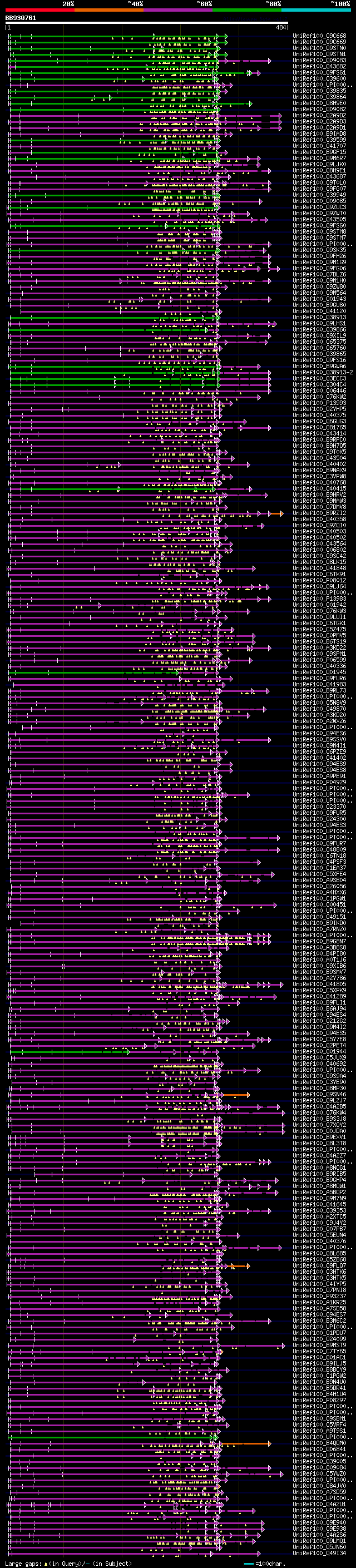Viewport: 356px width, 1568px height.
Task: Select hit UniRef100_Q43682
Action: tap(319, 66)
